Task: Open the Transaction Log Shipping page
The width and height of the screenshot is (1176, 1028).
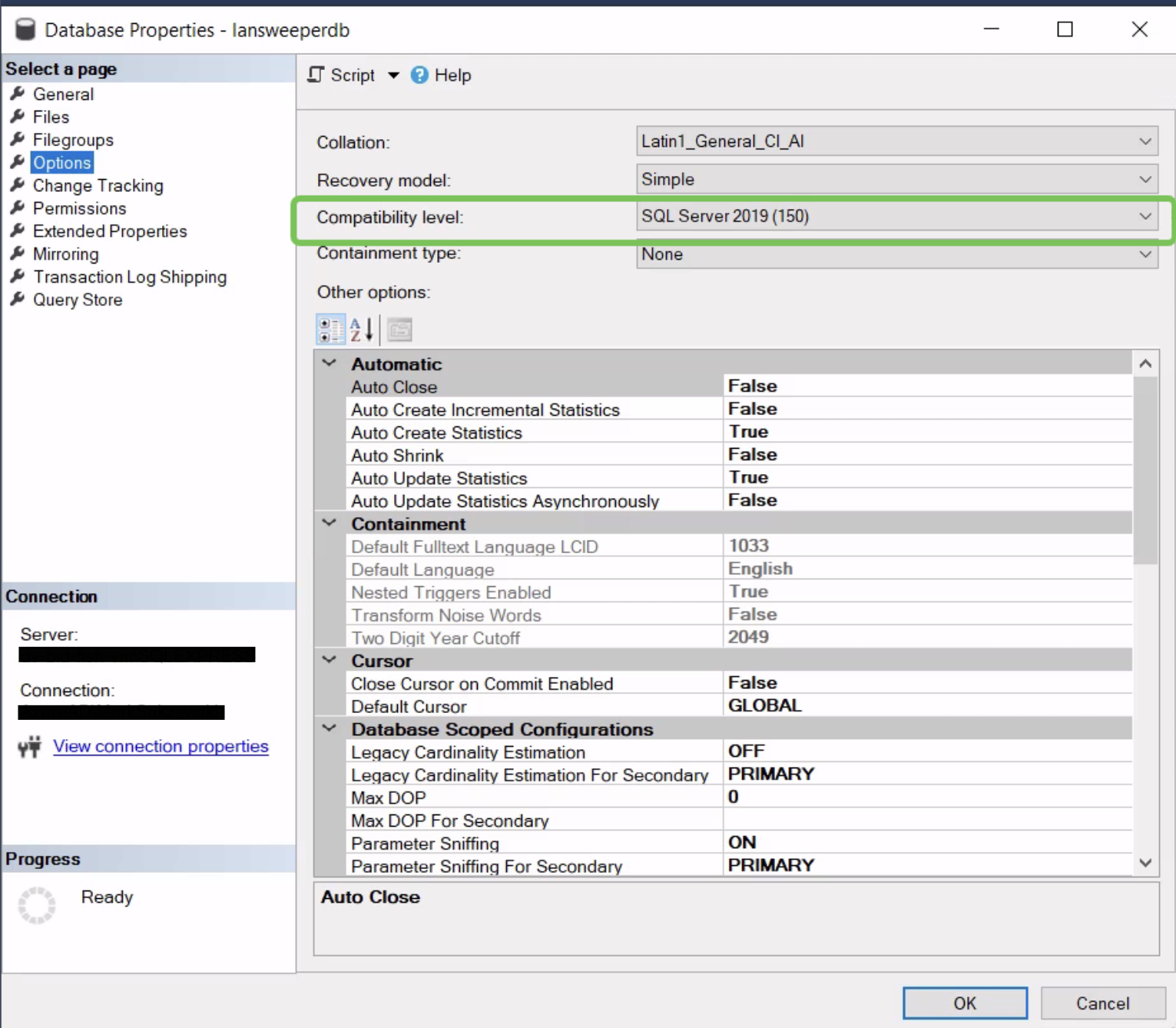Action: click(x=130, y=277)
